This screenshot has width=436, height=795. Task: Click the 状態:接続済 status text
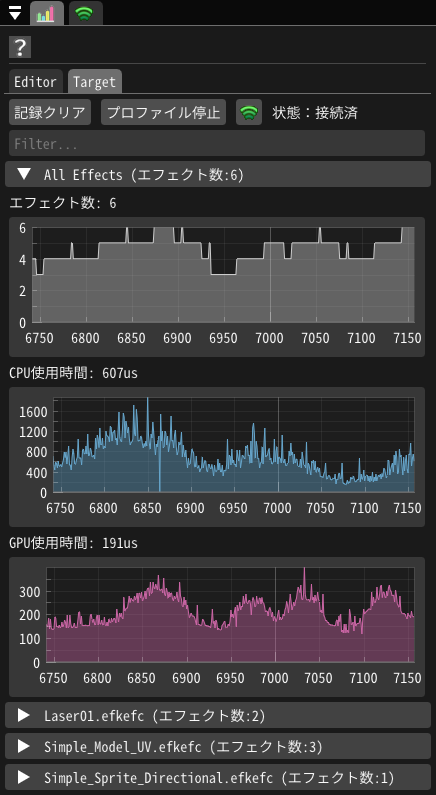[x=315, y=113]
